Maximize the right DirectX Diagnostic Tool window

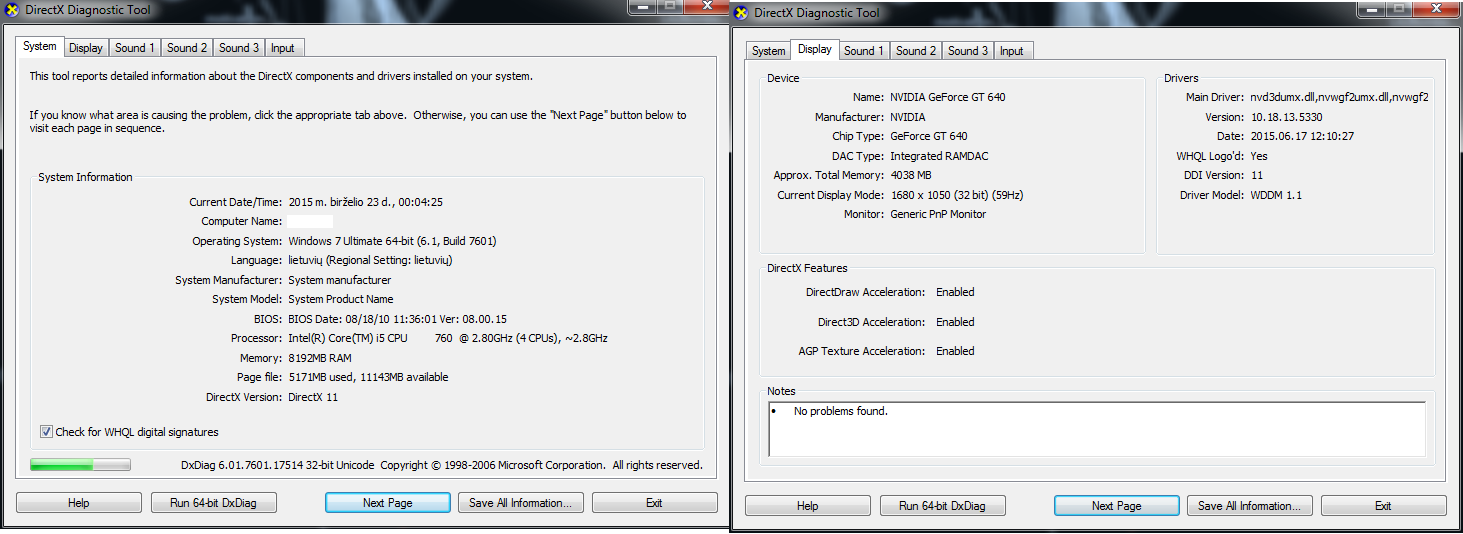pyautogui.click(x=1398, y=8)
